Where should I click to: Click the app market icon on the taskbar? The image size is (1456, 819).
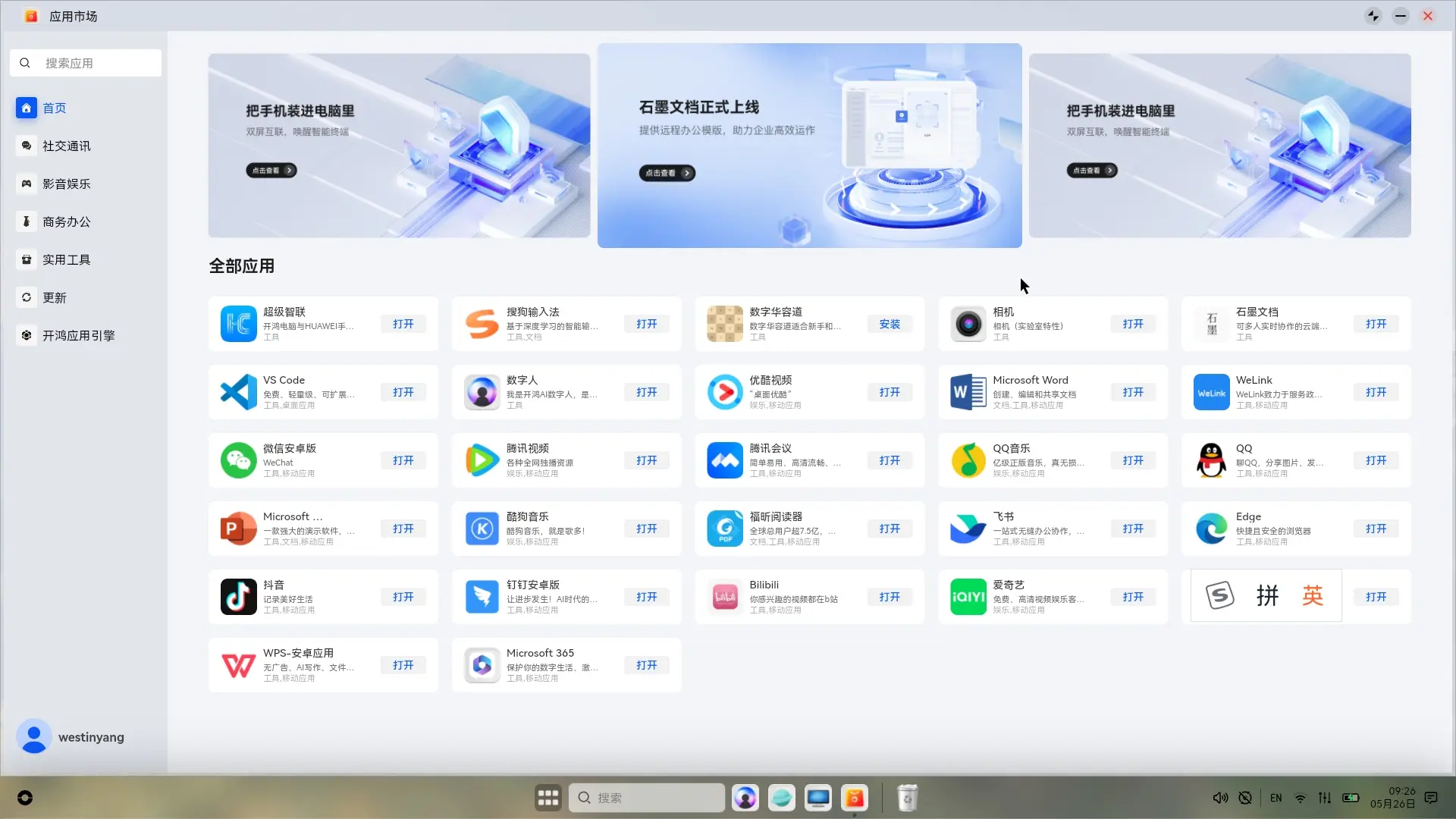tap(854, 798)
